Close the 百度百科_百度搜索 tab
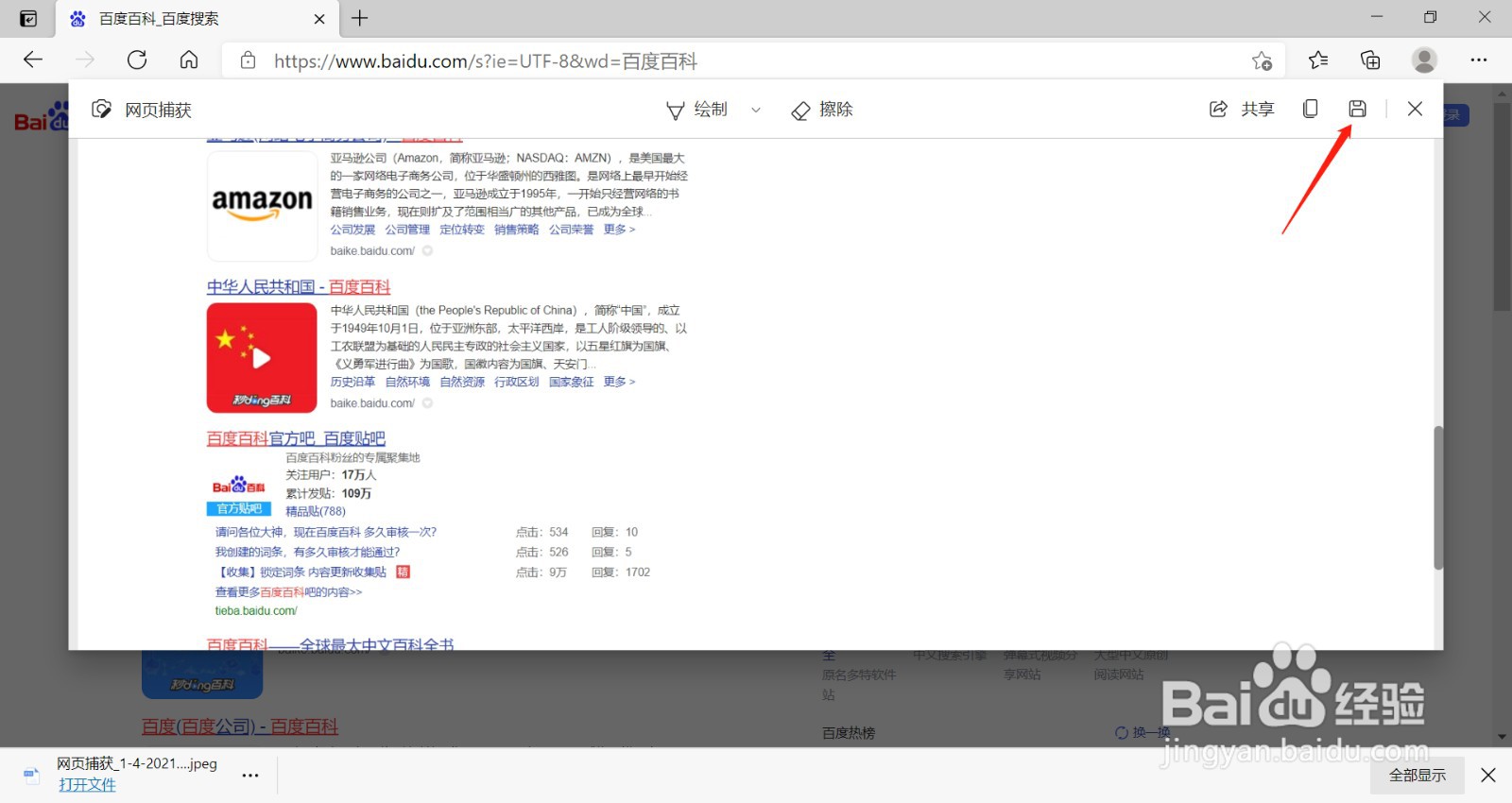The height and width of the screenshot is (803, 1512). point(319,19)
